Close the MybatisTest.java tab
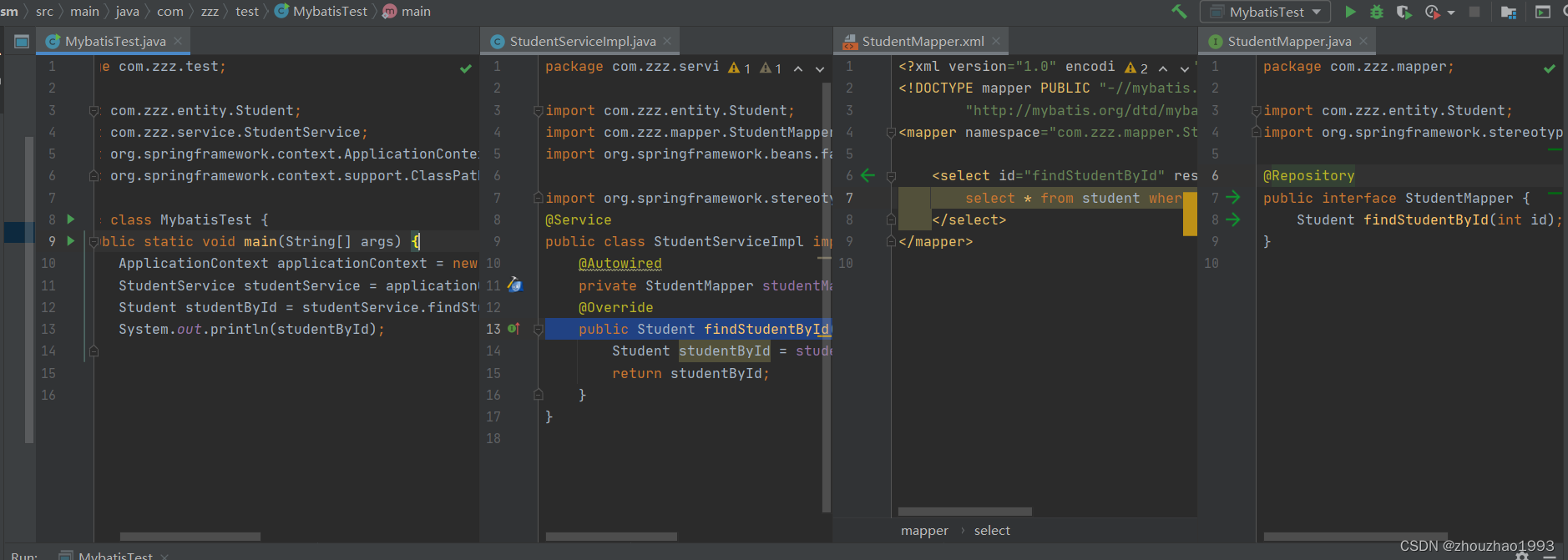 click(x=178, y=41)
